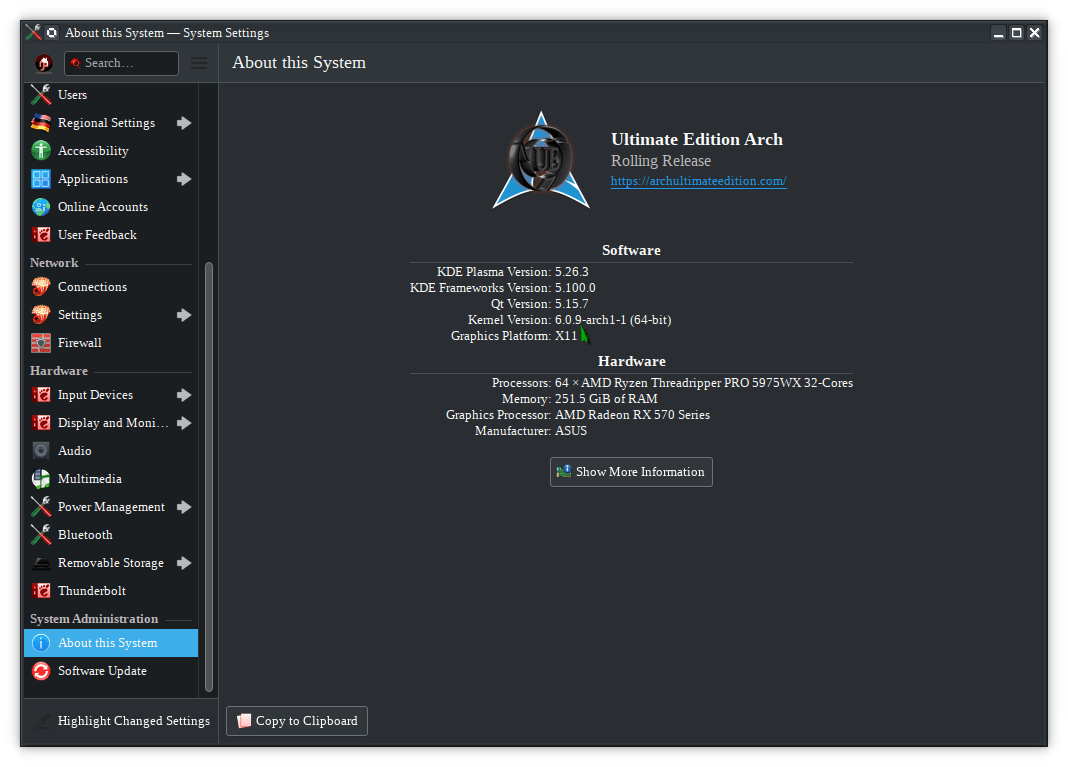Click the Removable Storage drive icon
The image size is (1068, 767).
(41, 563)
